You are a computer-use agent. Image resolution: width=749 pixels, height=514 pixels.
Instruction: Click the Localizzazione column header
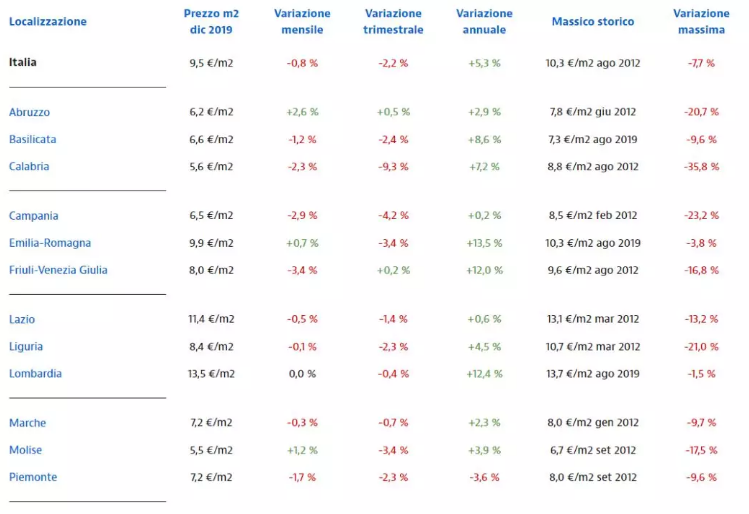point(48,22)
